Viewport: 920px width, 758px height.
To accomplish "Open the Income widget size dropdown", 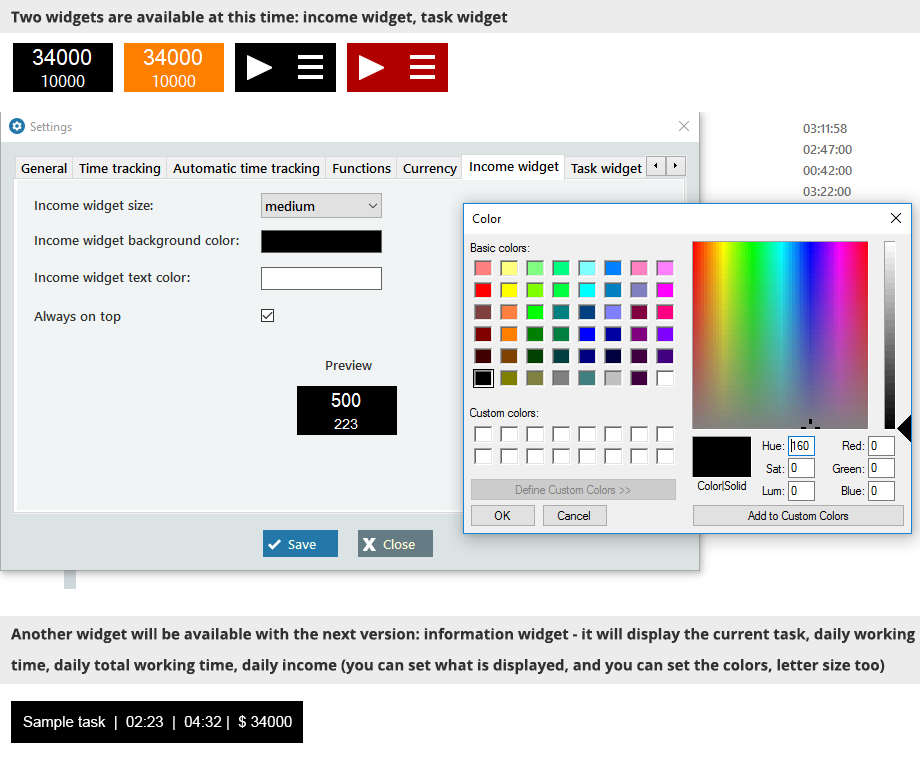I will (x=321, y=206).
